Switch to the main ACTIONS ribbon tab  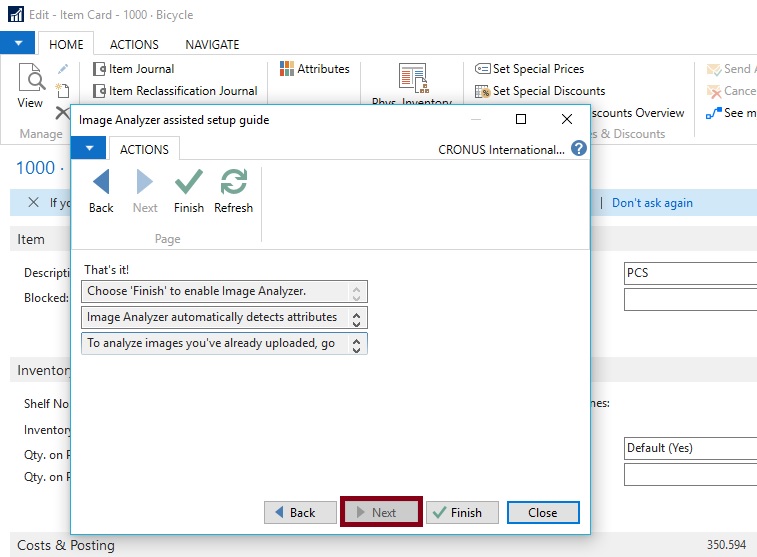[x=134, y=44]
